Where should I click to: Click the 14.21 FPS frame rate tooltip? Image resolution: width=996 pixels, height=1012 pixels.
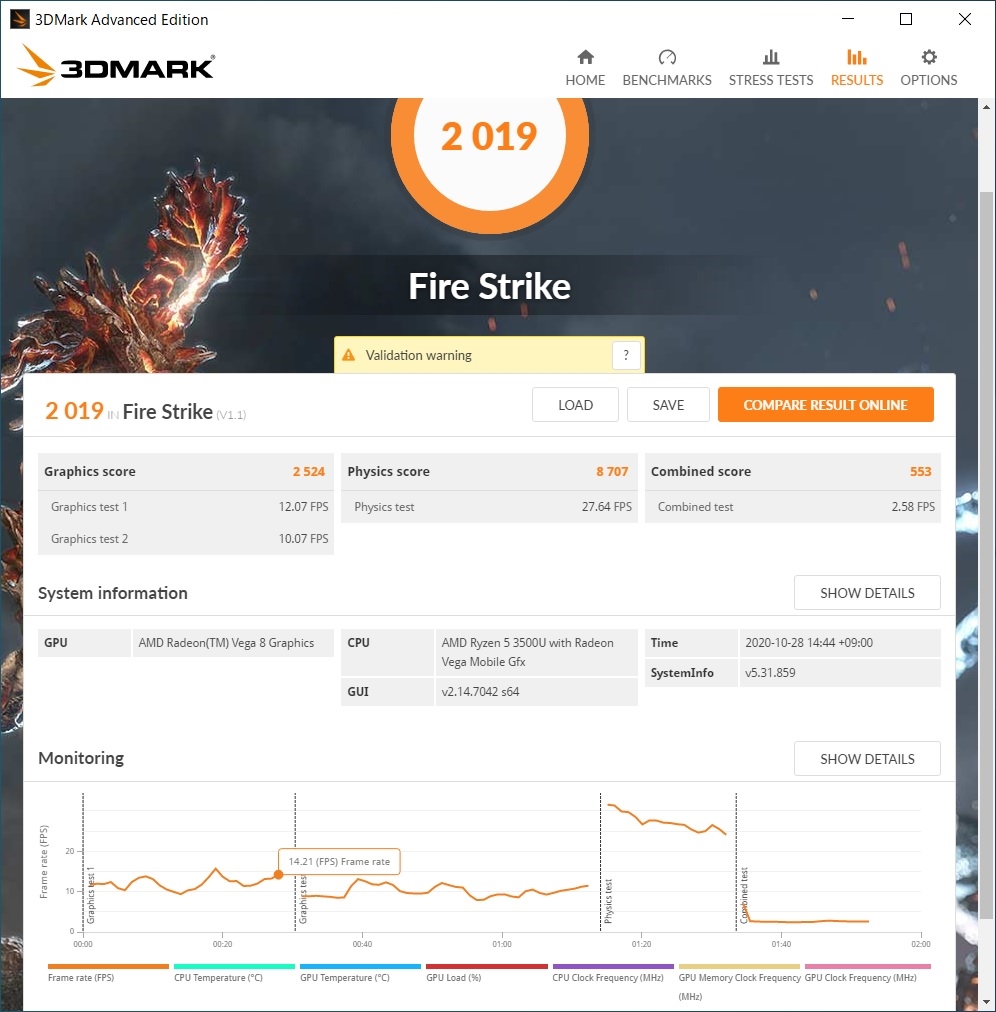click(339, 862)
